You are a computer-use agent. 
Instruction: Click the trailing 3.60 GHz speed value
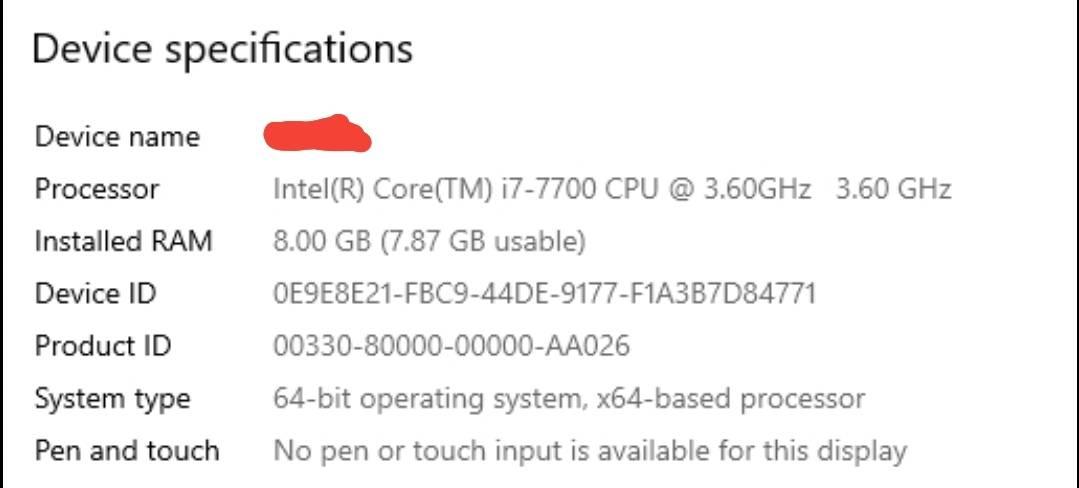[893, 189]
